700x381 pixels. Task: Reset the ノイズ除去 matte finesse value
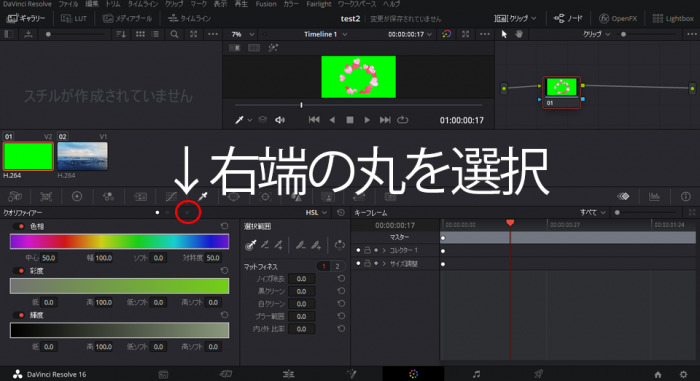341,278
